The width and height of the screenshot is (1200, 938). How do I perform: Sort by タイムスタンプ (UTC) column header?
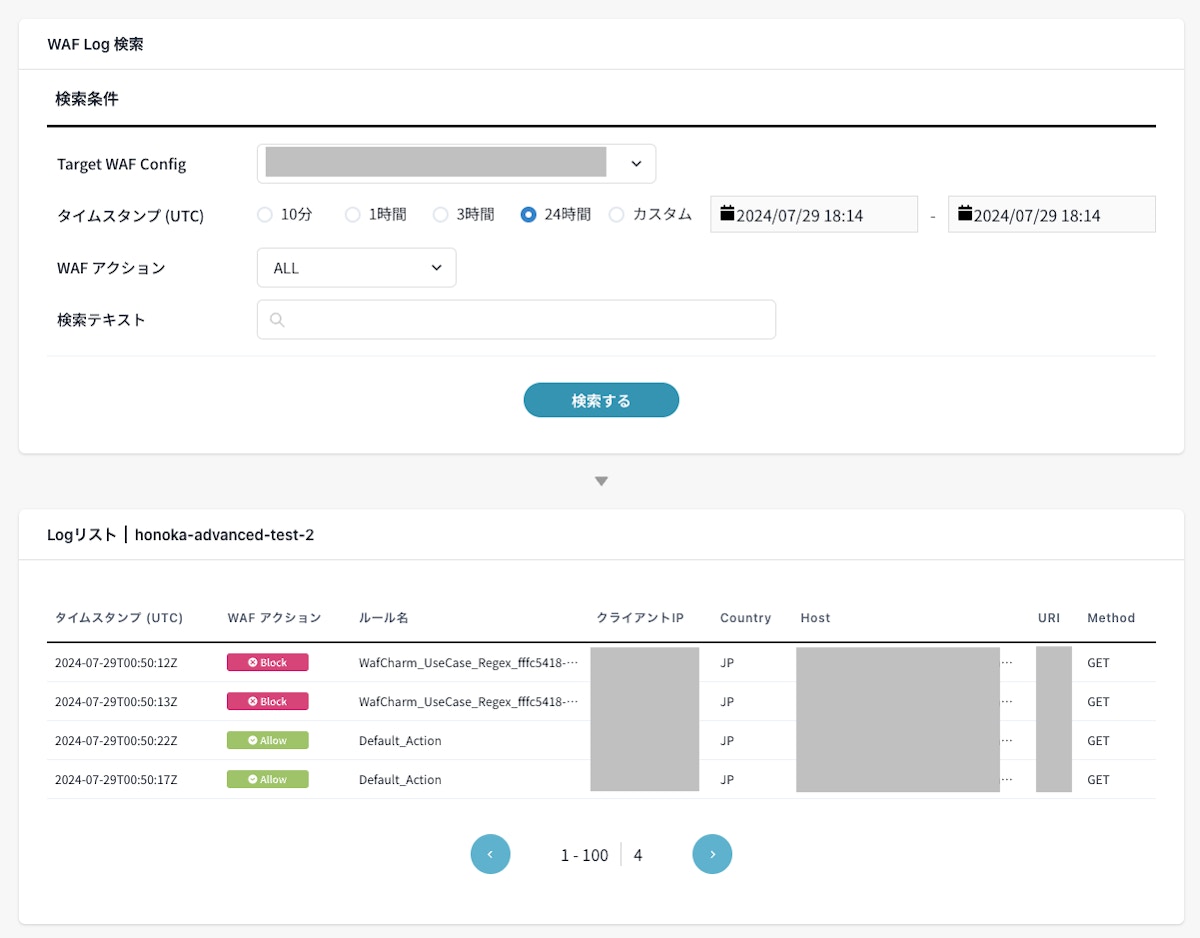pos(119,618)
